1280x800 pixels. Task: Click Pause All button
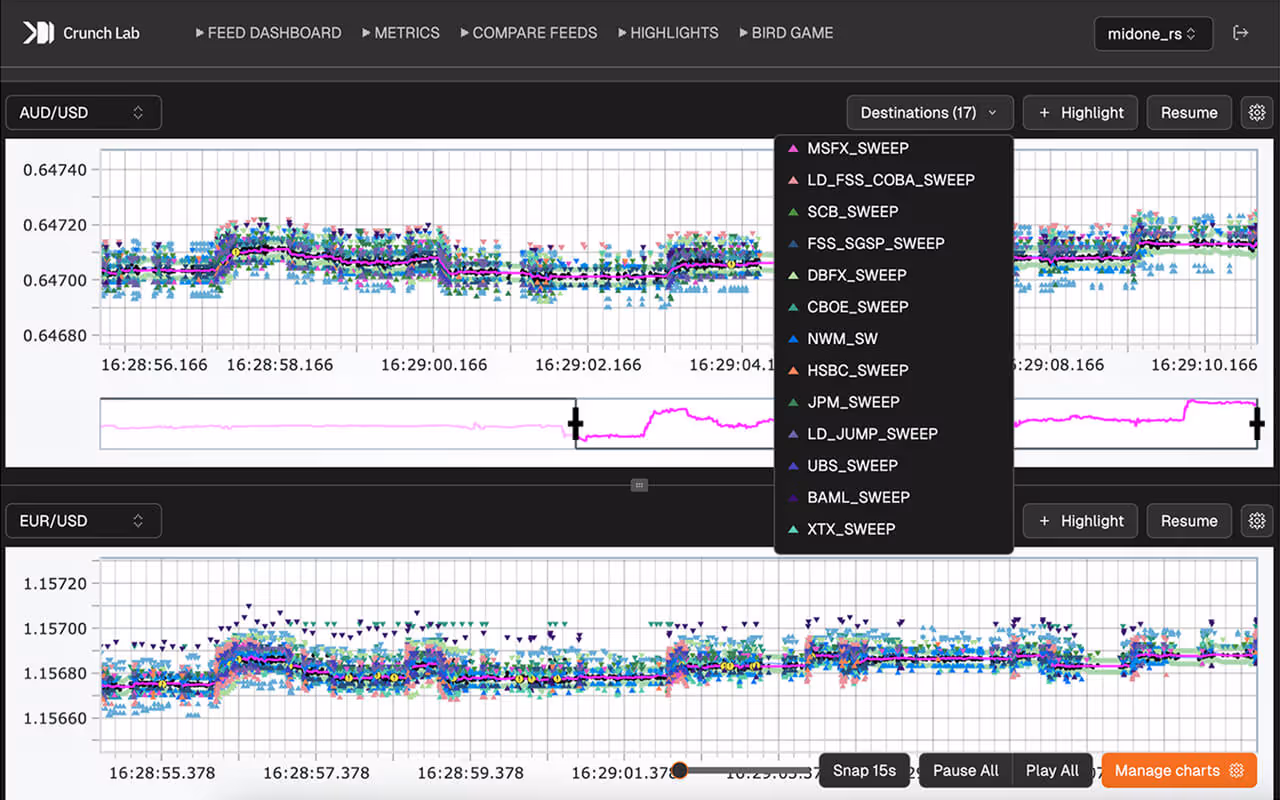(x=966, y=771)
